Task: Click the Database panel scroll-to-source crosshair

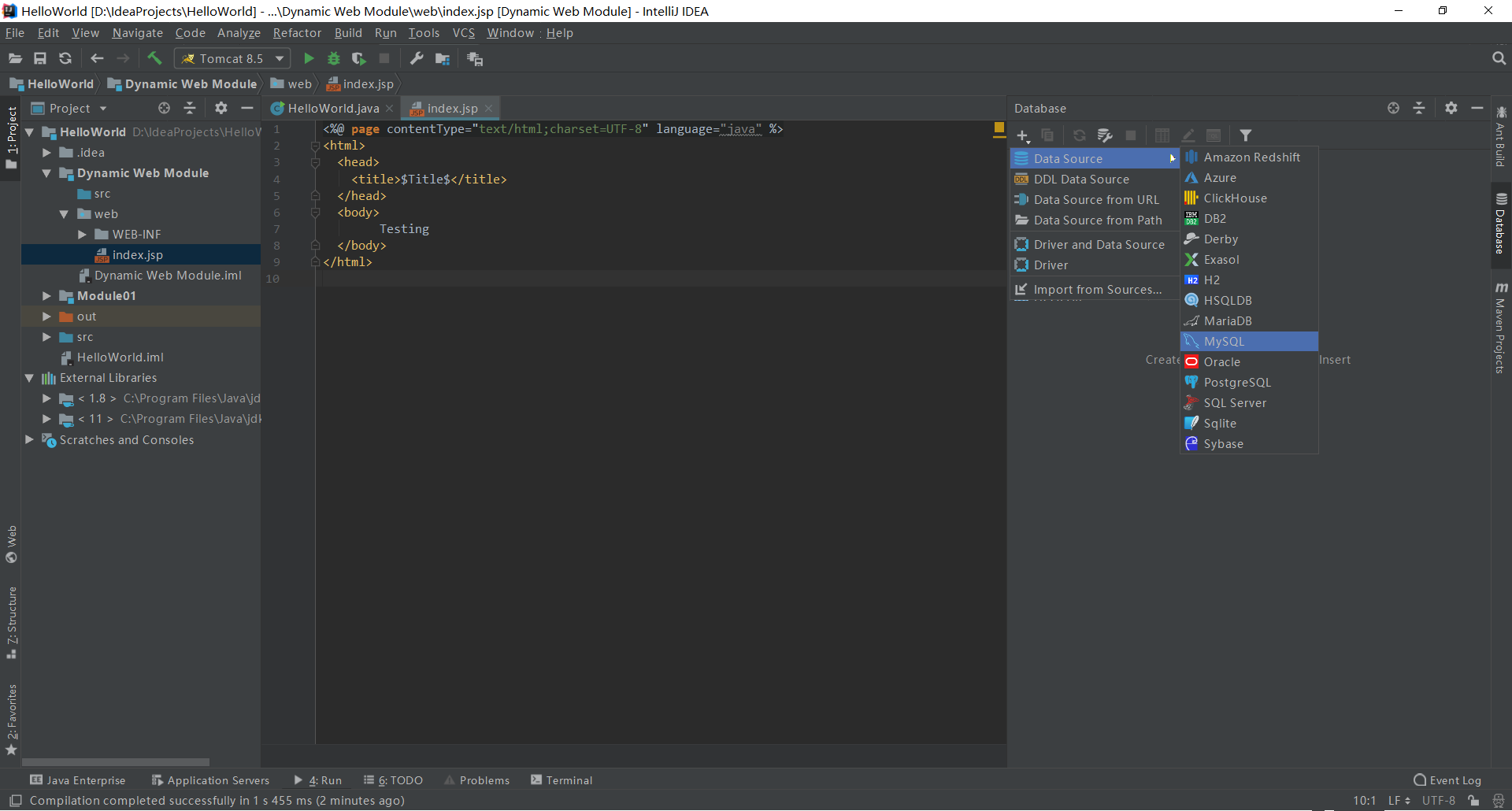Action: [x=1394, y=108]
